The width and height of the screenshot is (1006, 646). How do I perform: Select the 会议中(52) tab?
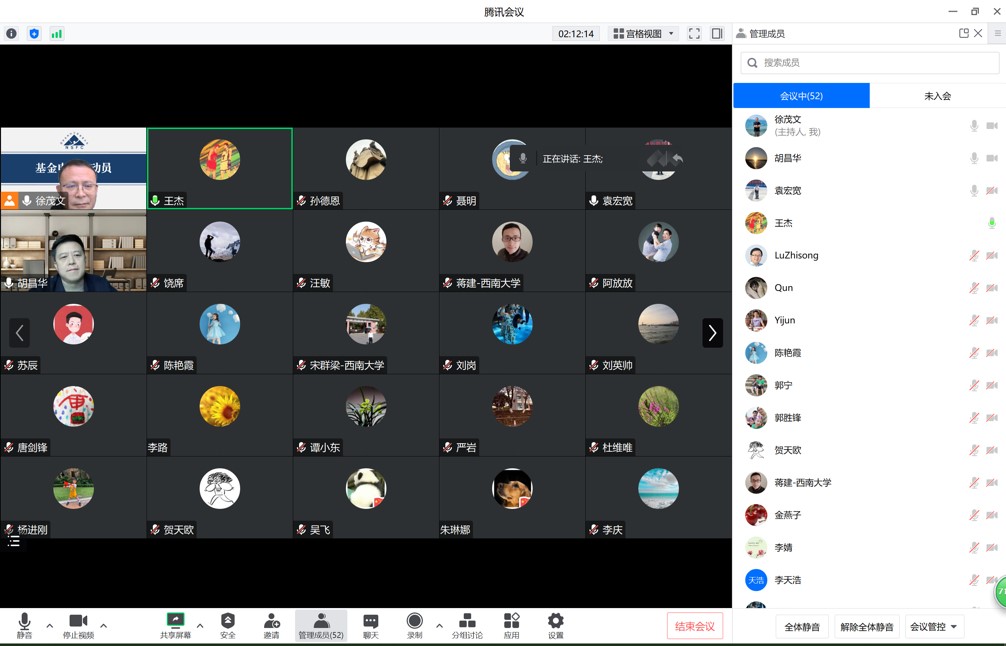pos(801,96)
